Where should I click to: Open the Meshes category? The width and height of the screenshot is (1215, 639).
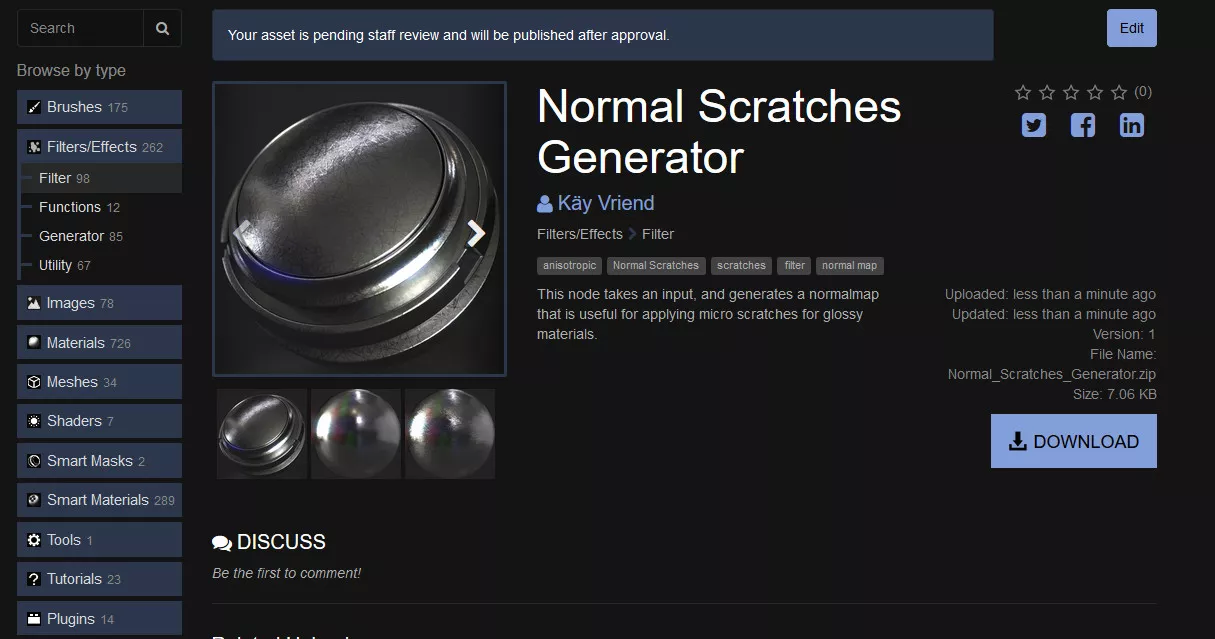point(99,382)
